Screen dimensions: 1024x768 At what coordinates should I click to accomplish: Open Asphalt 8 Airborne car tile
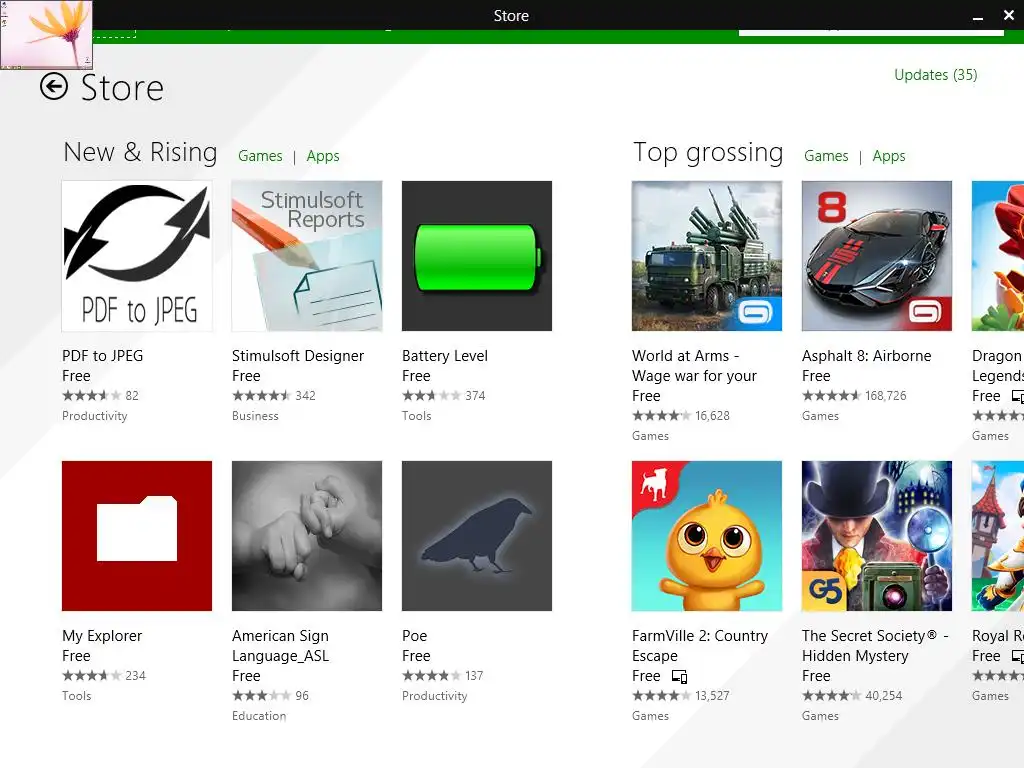tap(876, 256)
